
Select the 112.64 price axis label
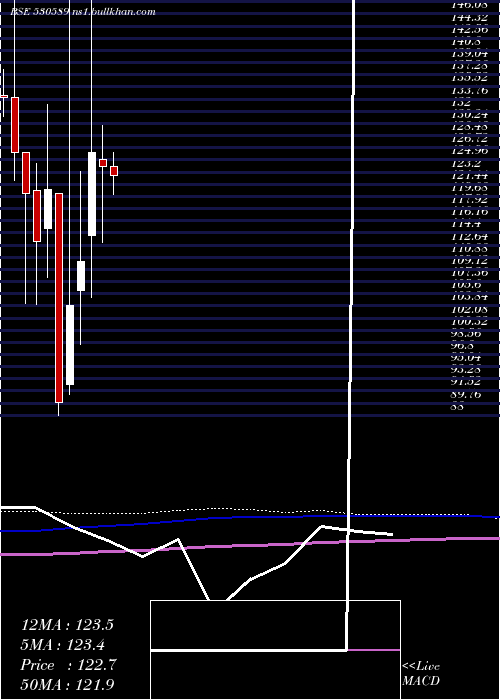469,236
